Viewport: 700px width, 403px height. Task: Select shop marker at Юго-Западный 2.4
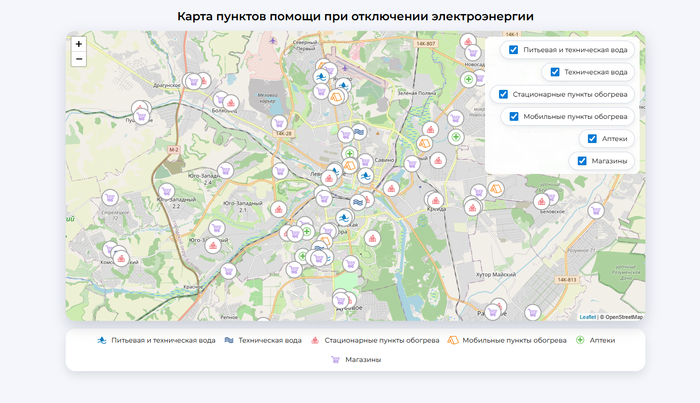pyautogui.click(x=225, y=170)
